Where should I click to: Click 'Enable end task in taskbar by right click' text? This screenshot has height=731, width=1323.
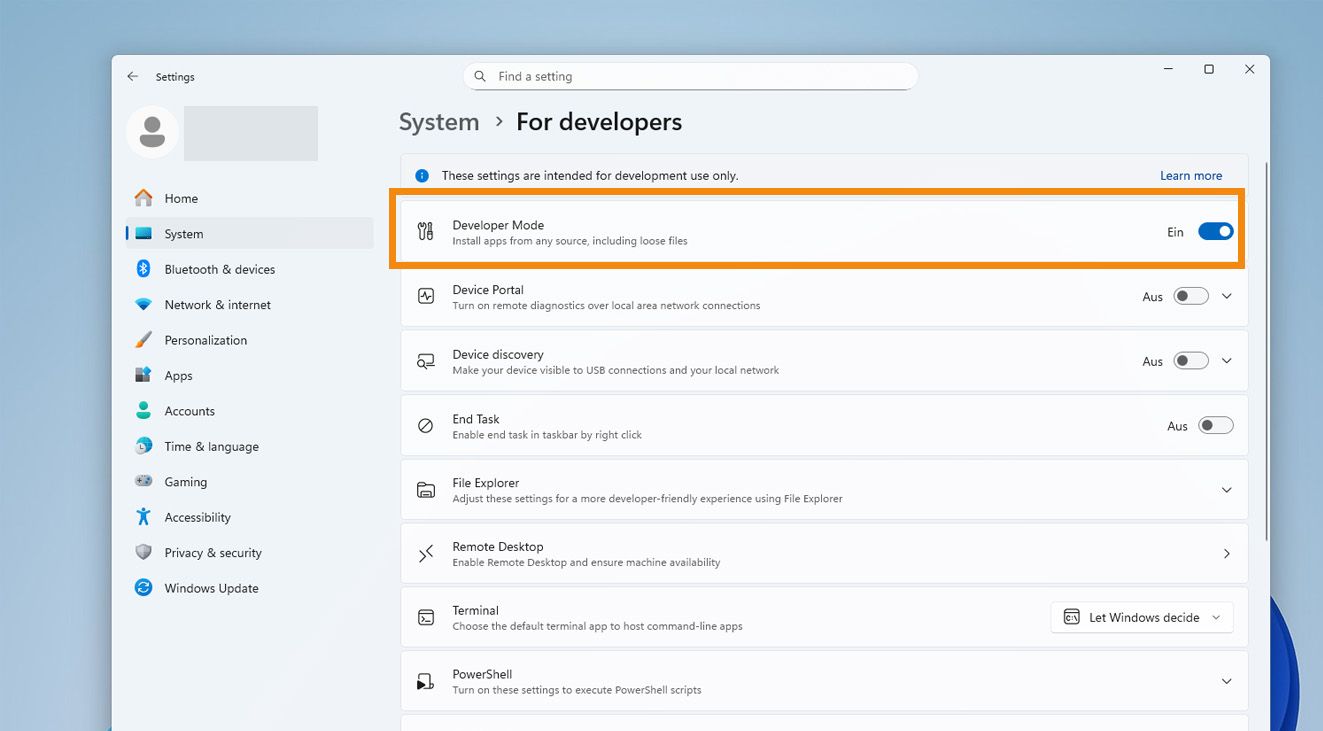(547, 435)
